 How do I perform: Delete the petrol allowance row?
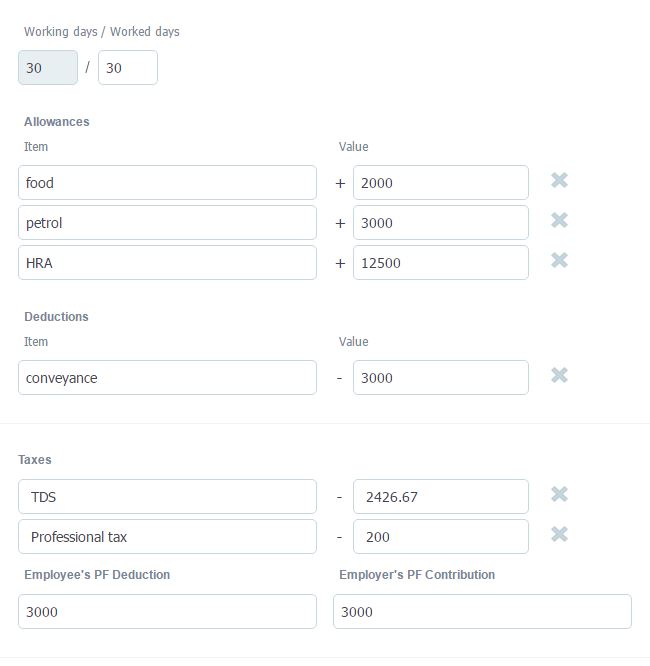tap(559, 220)
